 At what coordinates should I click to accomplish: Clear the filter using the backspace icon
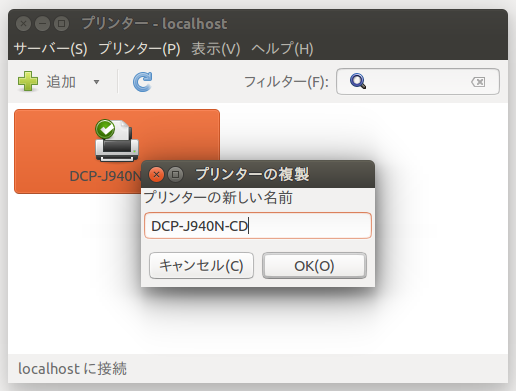(x=478, y=82)
